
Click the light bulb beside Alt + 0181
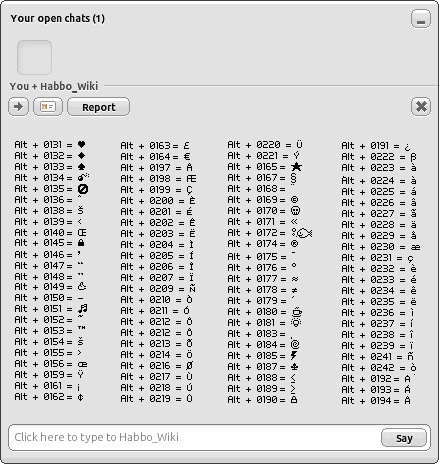pos(296,323)
